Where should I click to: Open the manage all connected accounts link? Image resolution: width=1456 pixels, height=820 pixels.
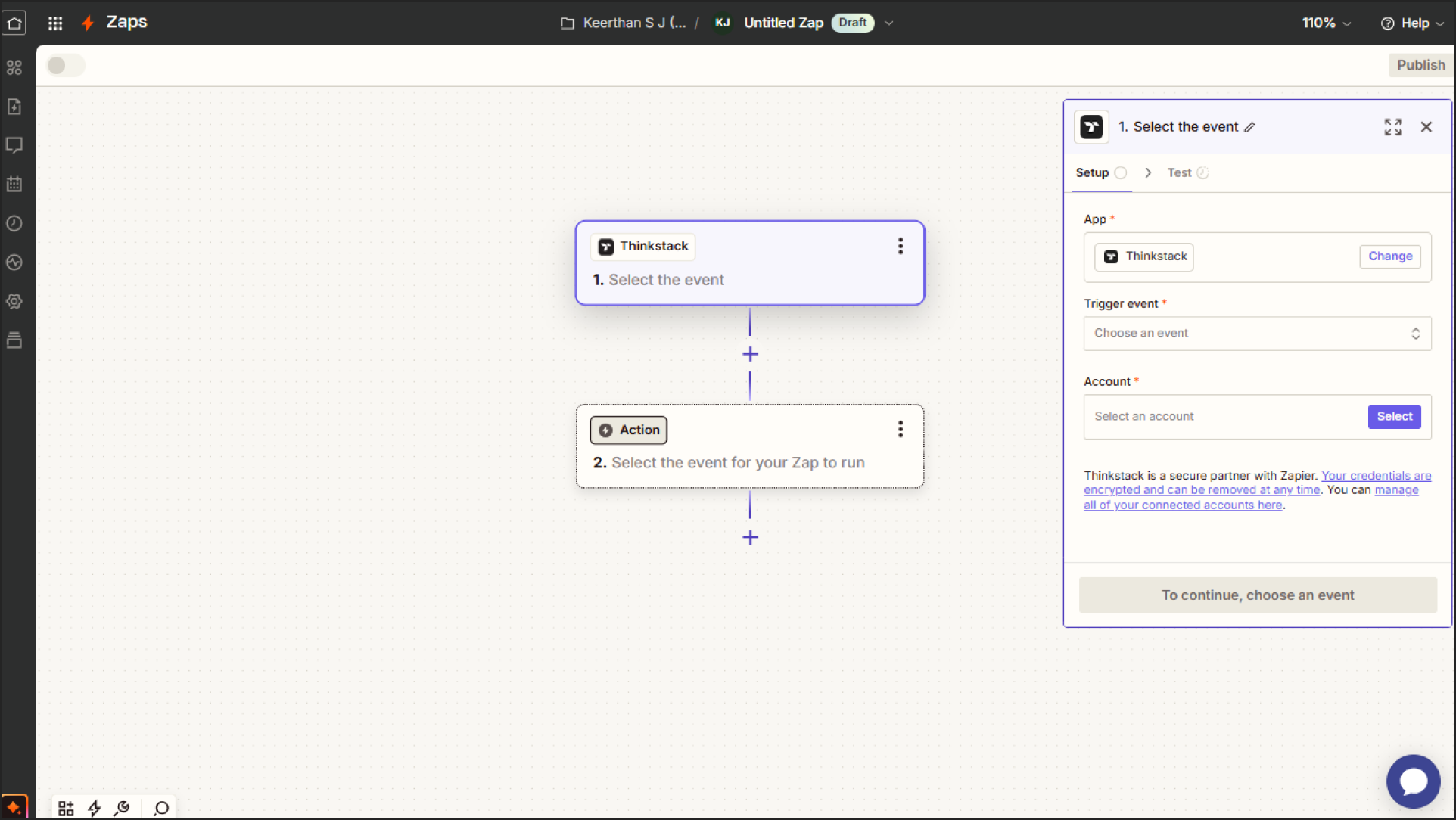tap(1251, 498)
